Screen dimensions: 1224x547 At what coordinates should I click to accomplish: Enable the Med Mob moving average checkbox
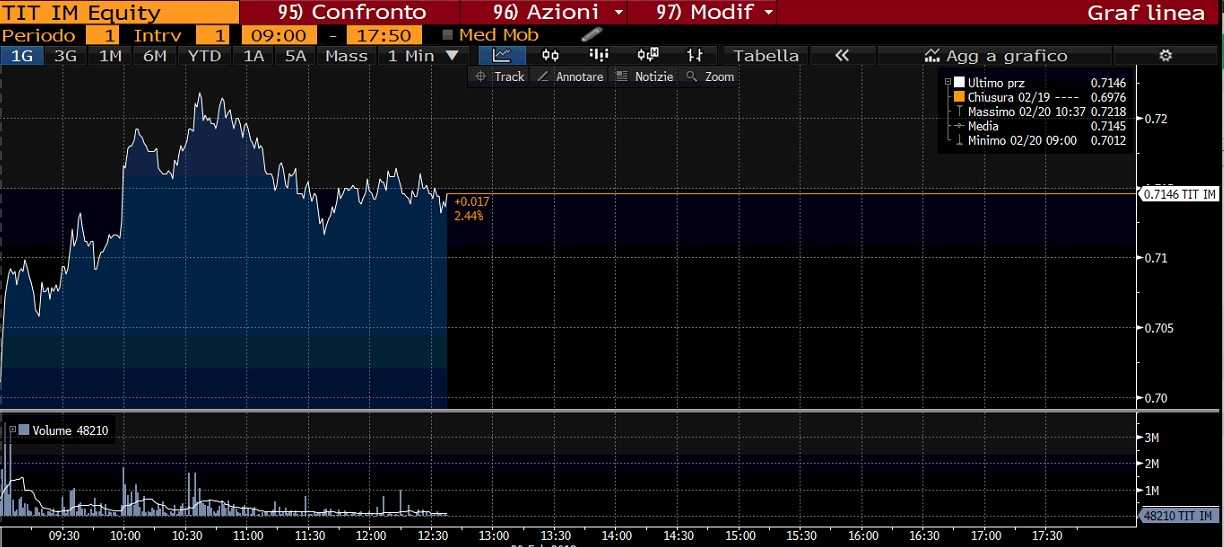449,35
